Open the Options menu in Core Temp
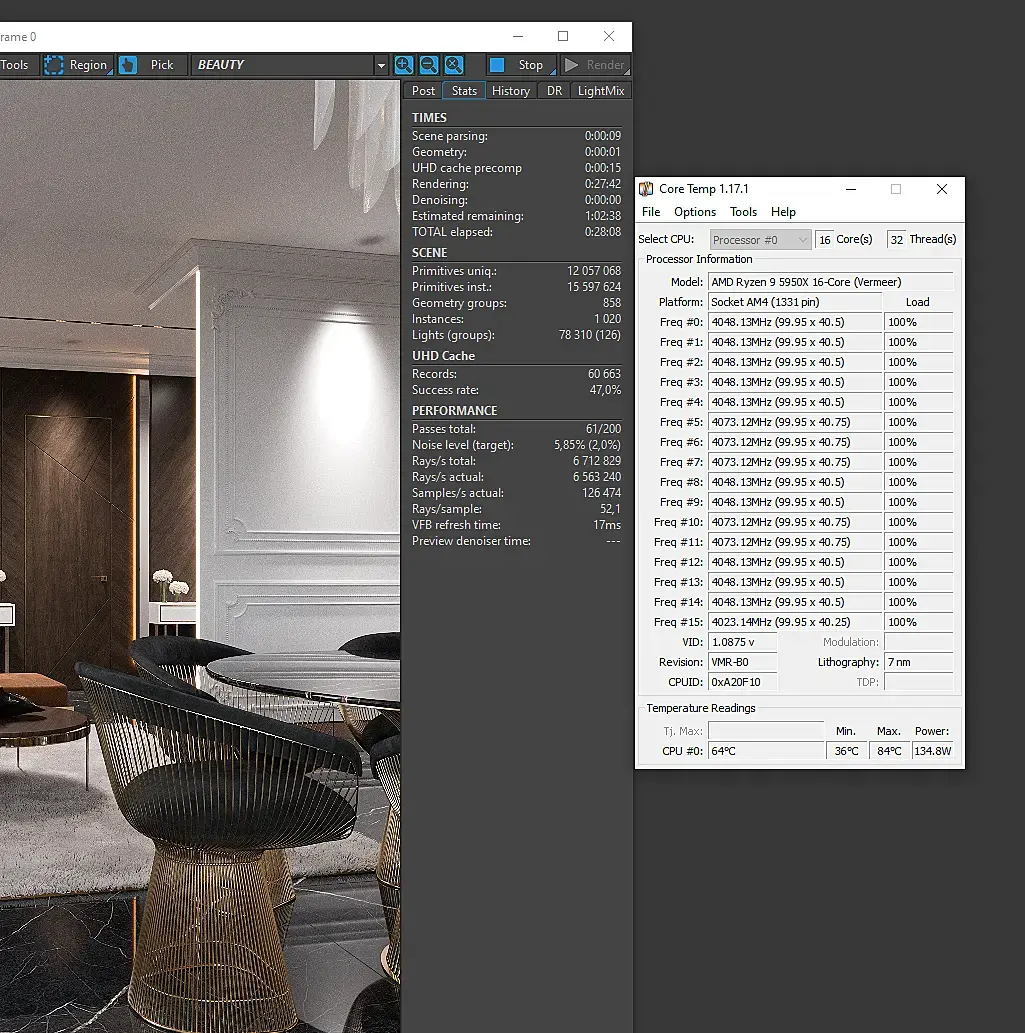 pyautogui.click(x=694, y=212)
